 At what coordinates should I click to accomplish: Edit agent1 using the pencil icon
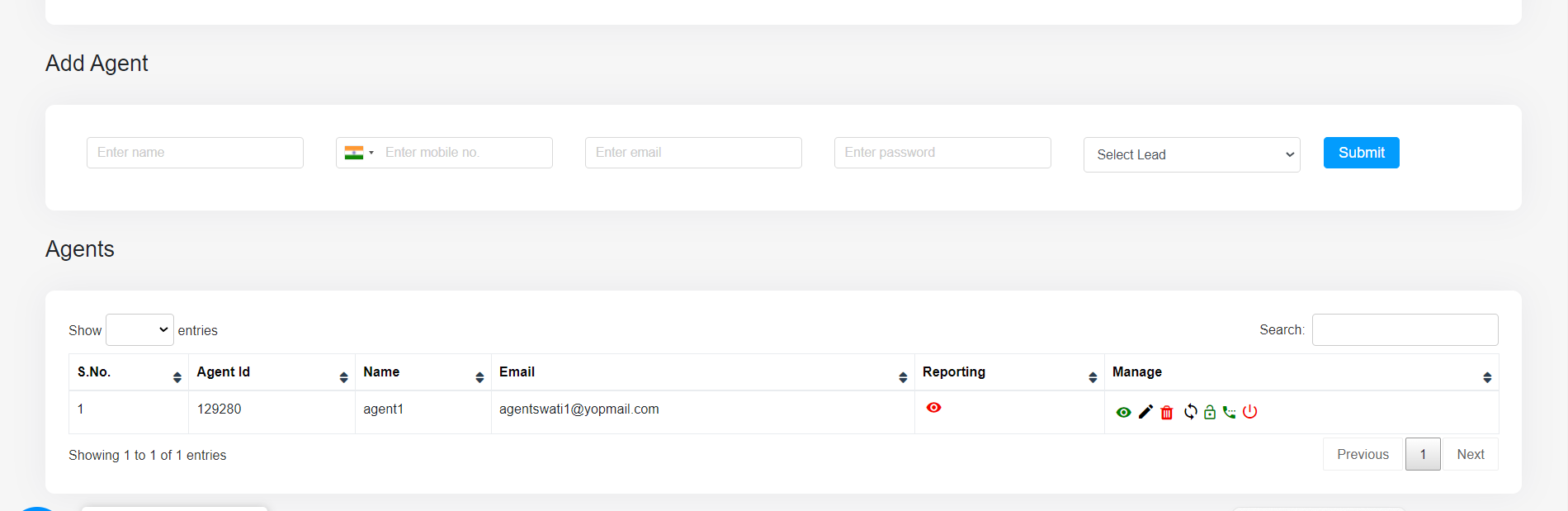[1145, 412]
